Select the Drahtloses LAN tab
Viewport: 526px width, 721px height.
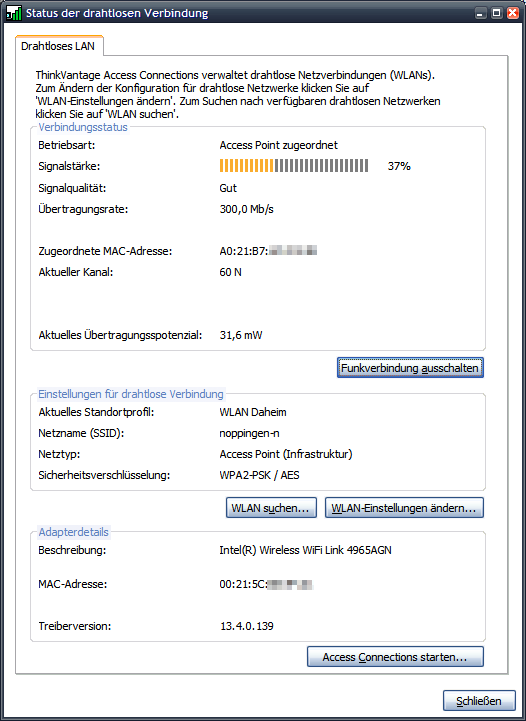[x=58, y=46]
